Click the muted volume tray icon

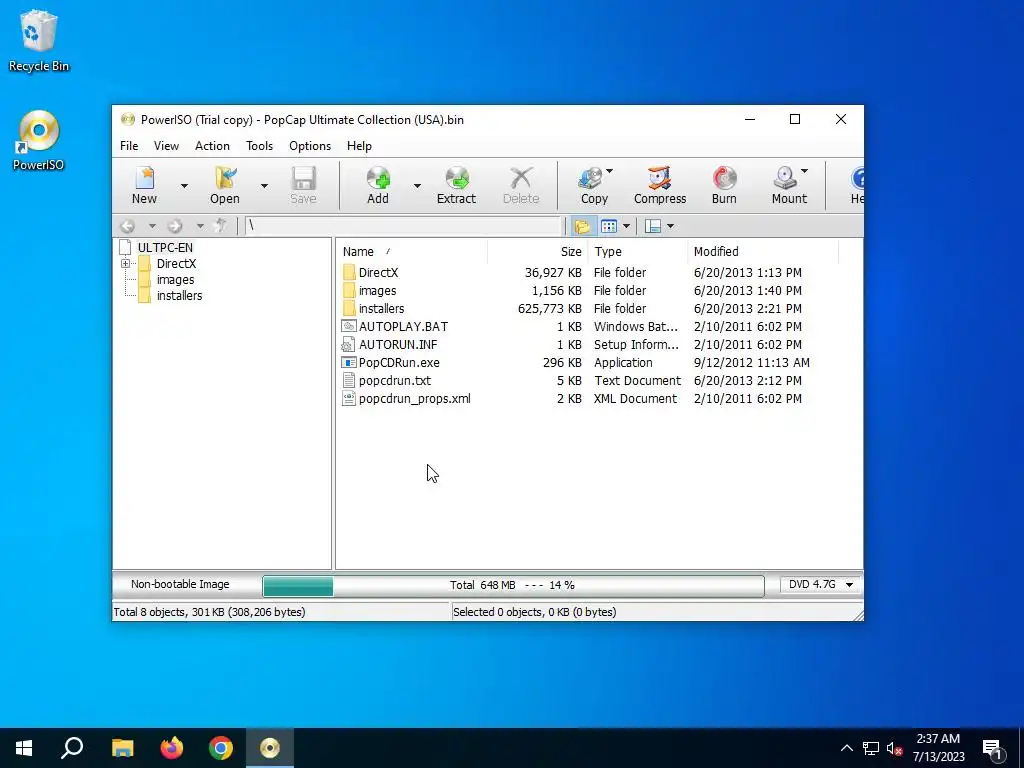[895, 748]
